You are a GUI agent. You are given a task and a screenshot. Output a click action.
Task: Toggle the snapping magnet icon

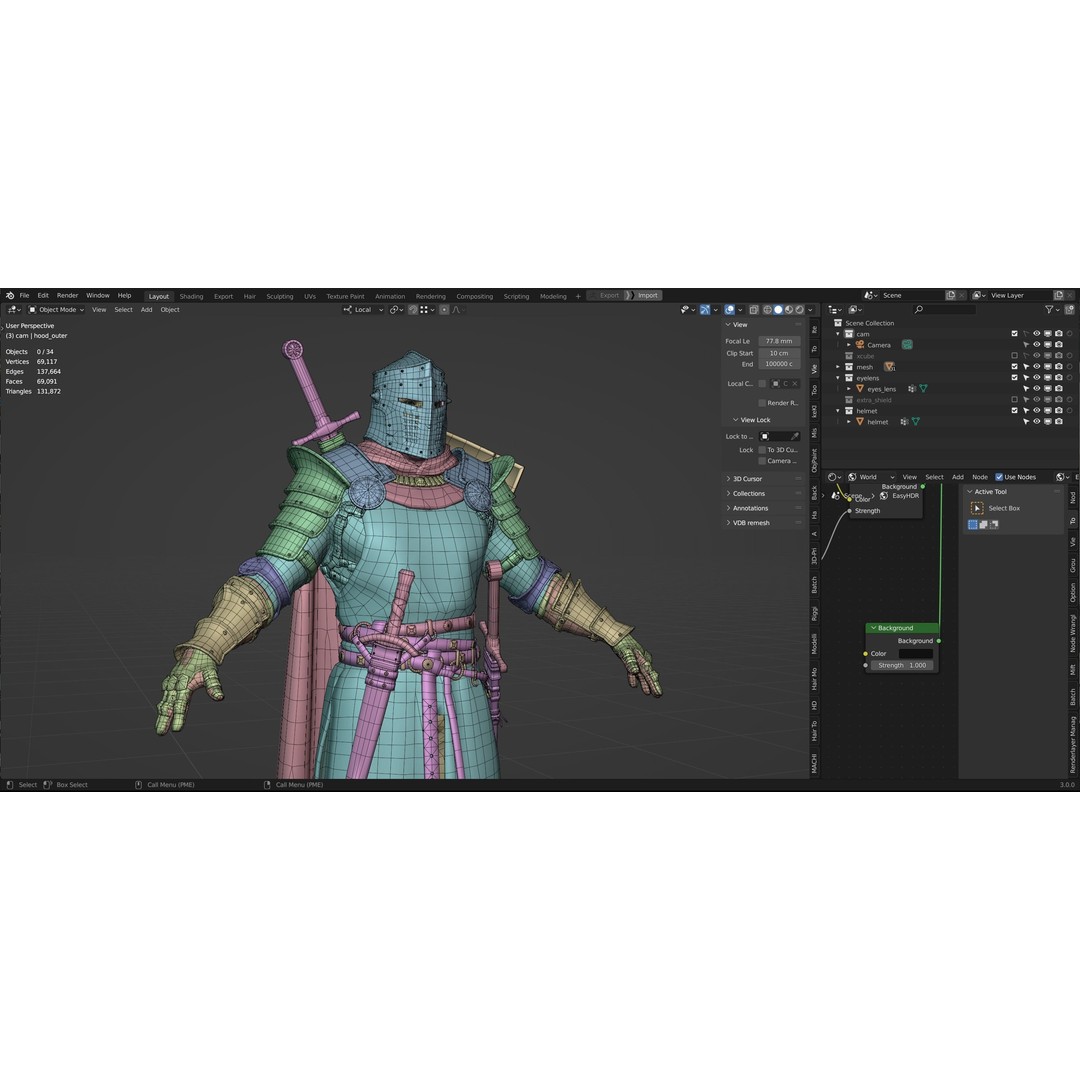click(413, 310)
